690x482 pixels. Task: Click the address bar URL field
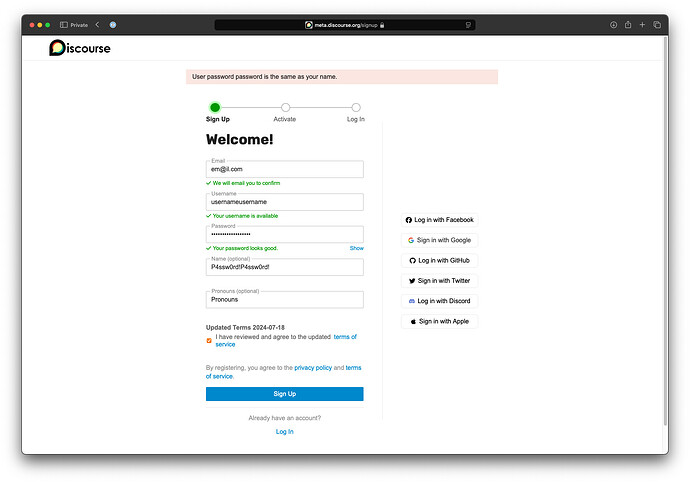pos(345,25)
